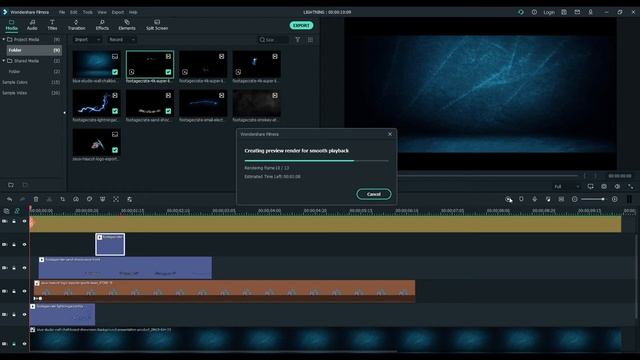Click the zoom in plus icon

[x=615, y=199]
